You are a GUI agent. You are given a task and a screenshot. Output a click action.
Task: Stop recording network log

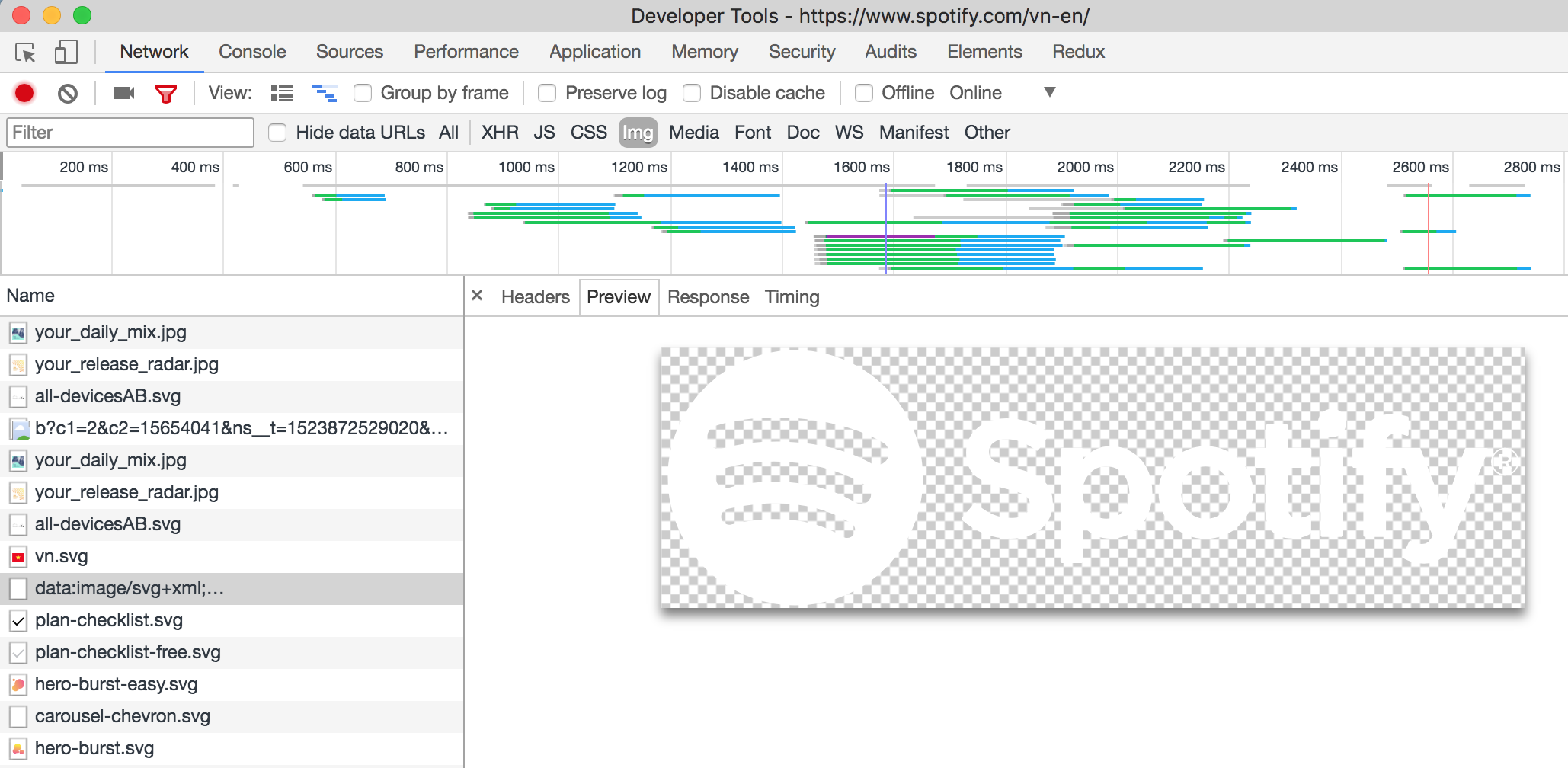pos(24,93)
